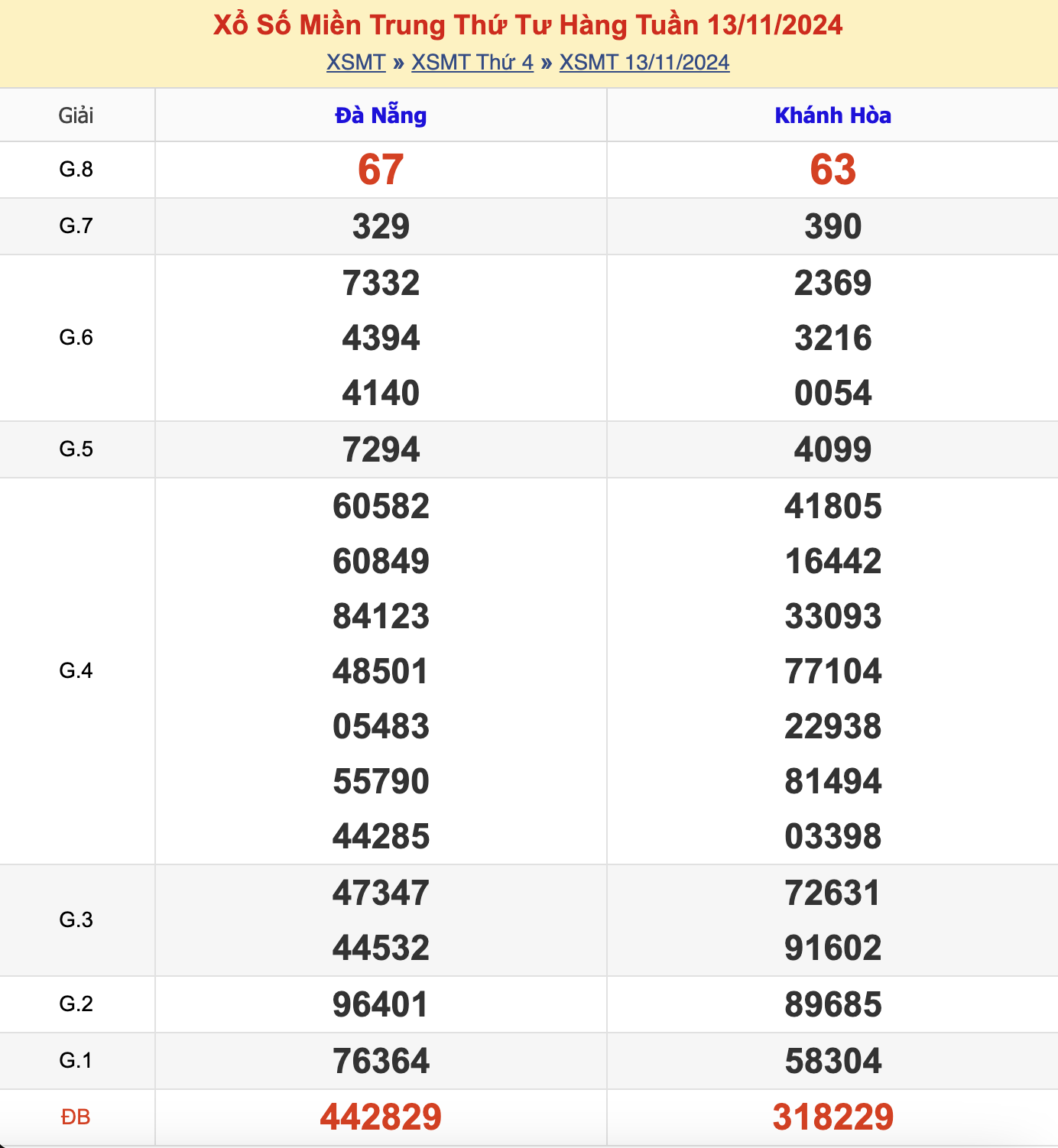Image resolution: width=1058 pixels, height=1148 pixels.
Task: Click G.4 number 77104
Action: (833, 671)
